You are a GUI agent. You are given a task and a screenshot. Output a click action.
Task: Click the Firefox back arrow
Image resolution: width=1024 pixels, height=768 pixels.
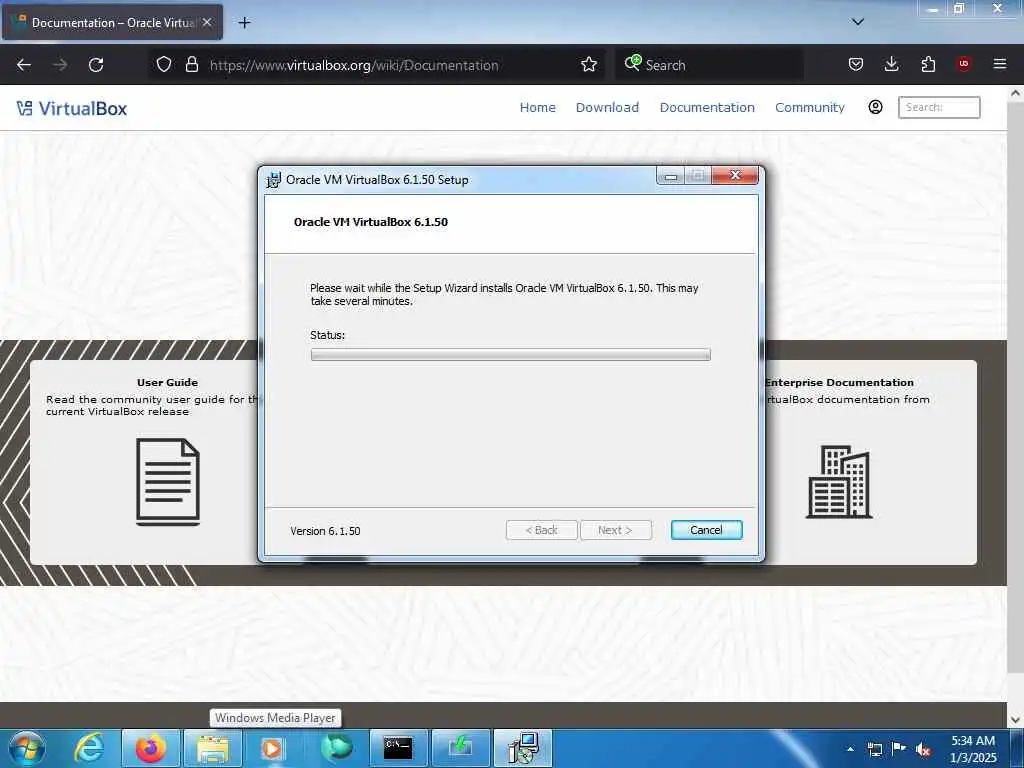(24, 65)
